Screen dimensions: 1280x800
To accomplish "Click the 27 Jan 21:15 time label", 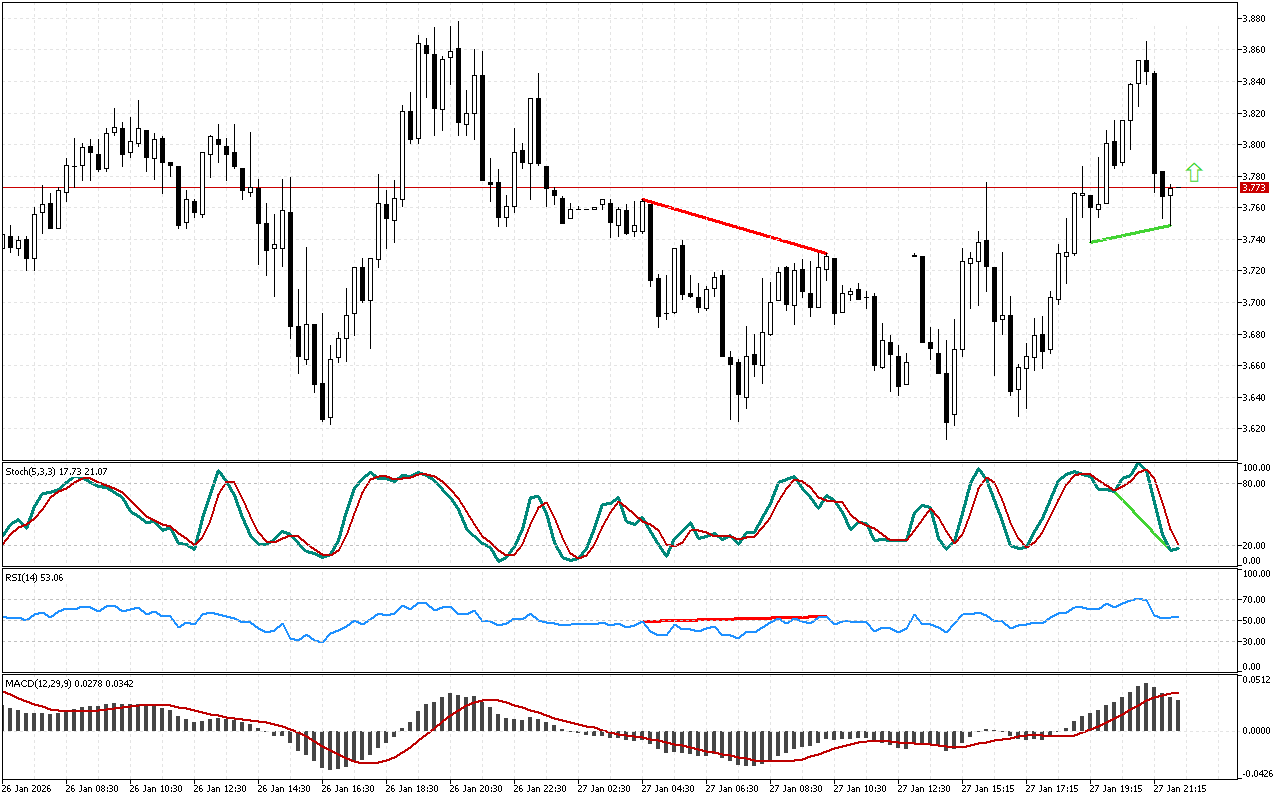I will [x=1178, y=788].
